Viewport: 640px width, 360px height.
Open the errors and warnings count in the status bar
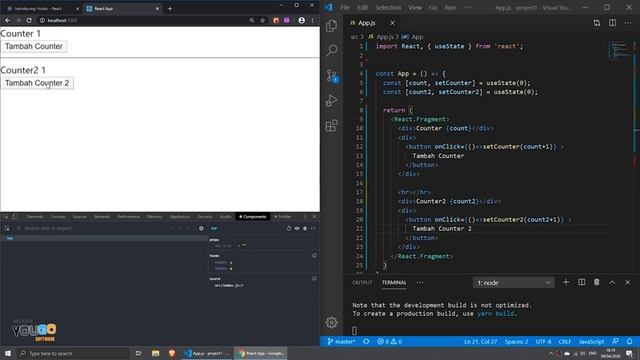point(389,341)
